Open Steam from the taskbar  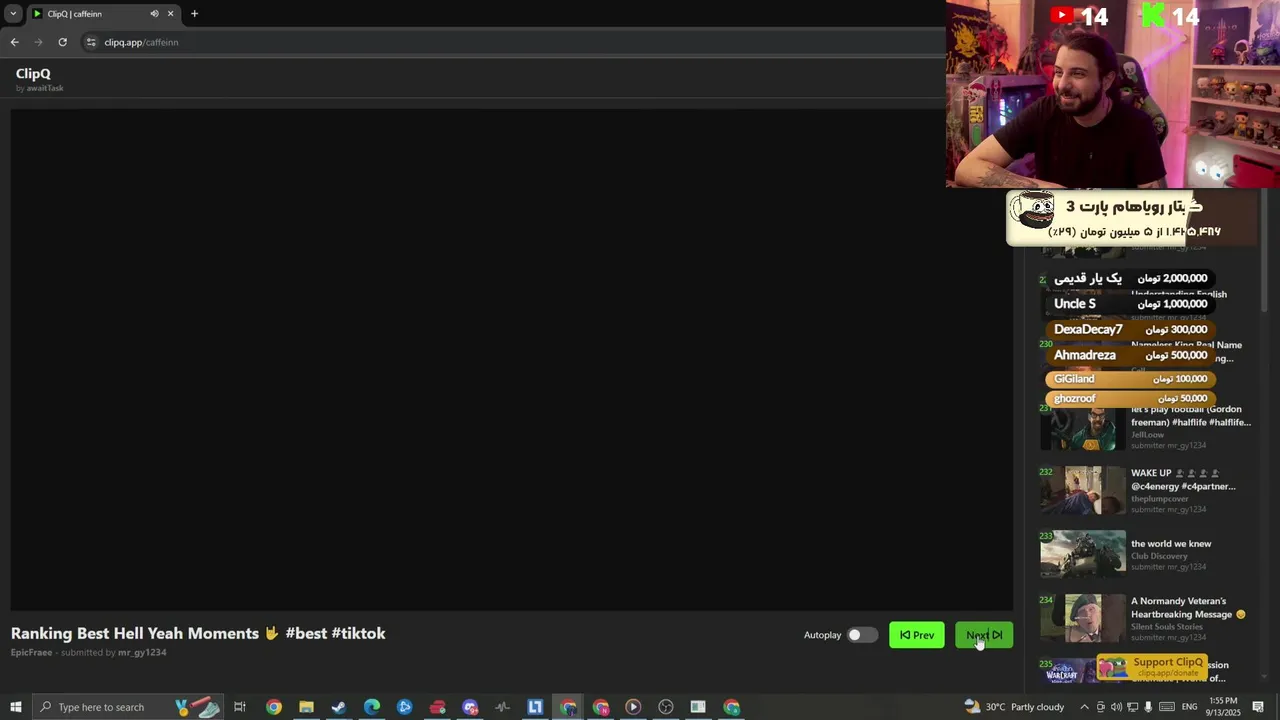[x=339, y=707]
